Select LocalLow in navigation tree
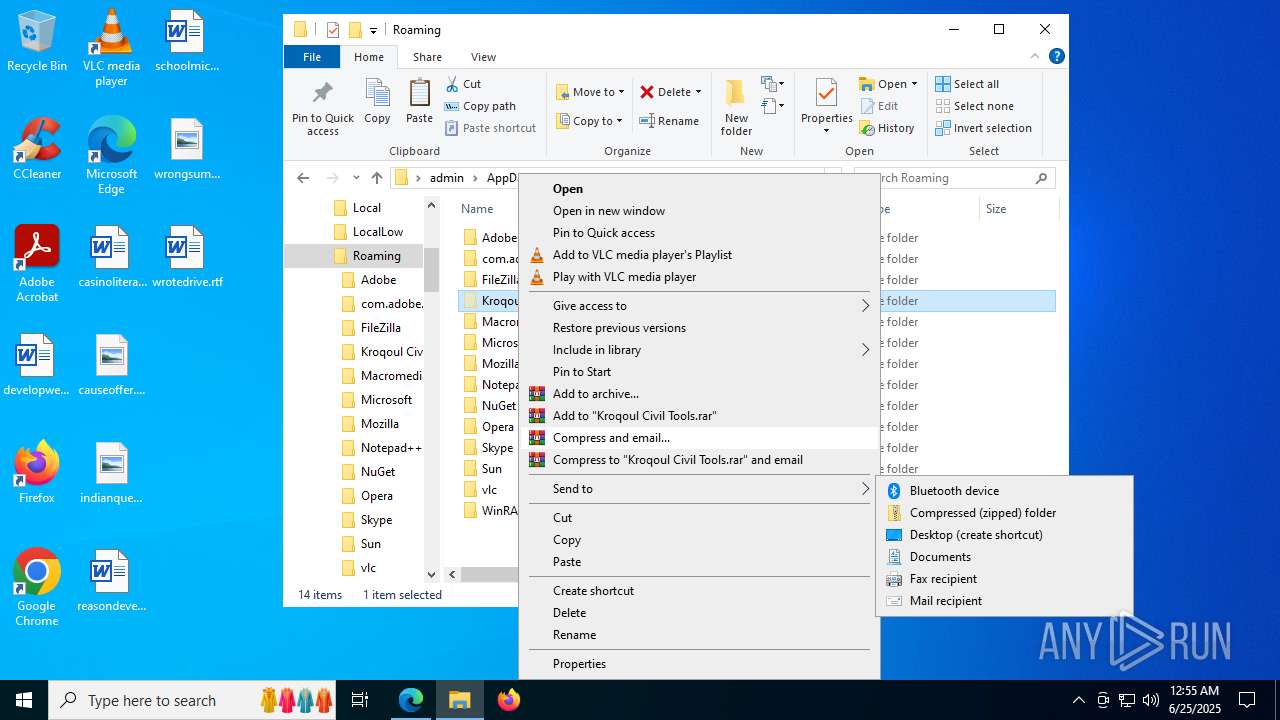 pyautogui.click(x=377, y=232)
